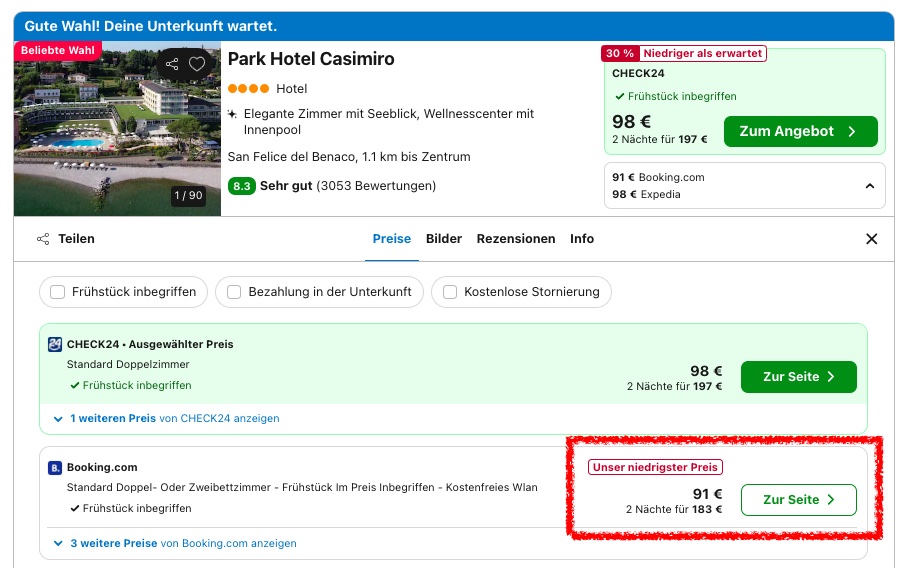
Task: Click CHECK24 • Ausgewählter Preis heading
Action: pyautogui.click(x=150, y=345)
